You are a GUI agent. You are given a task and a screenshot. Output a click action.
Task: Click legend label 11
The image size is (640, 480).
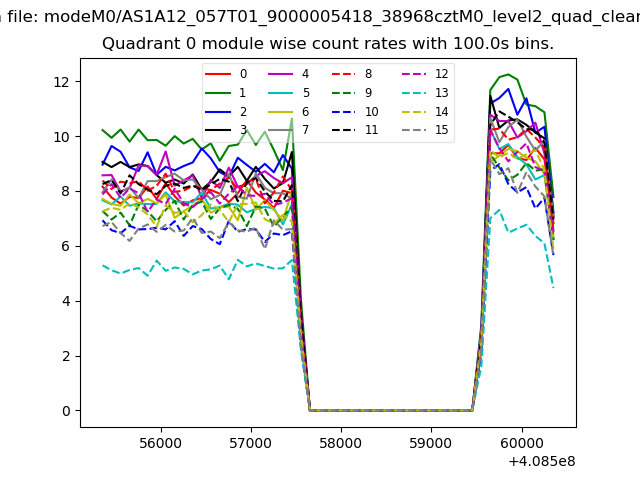(x=371, y=130)
